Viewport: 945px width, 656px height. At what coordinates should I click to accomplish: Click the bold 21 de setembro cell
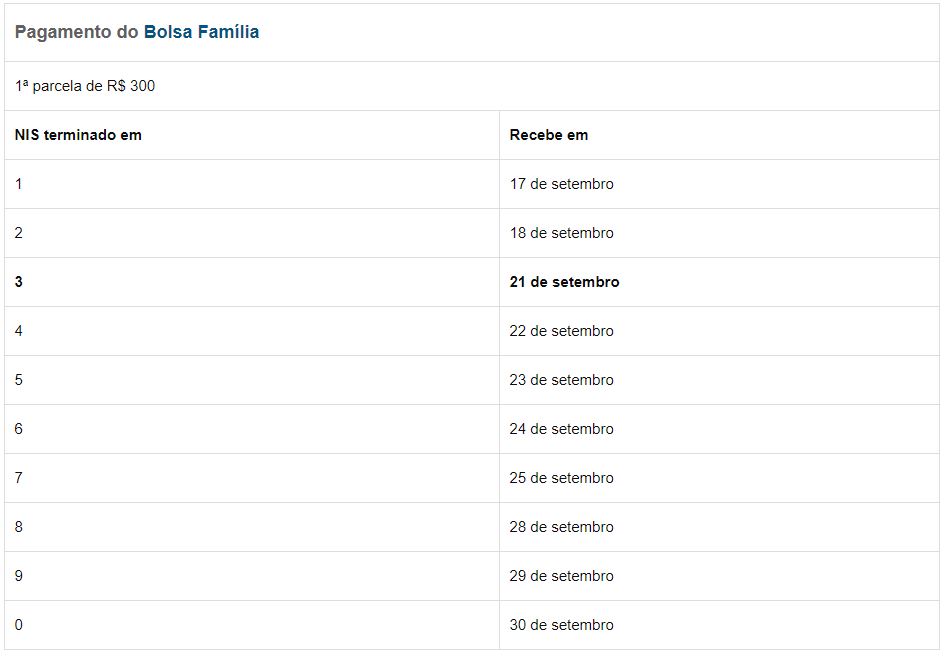pos(720,282)
